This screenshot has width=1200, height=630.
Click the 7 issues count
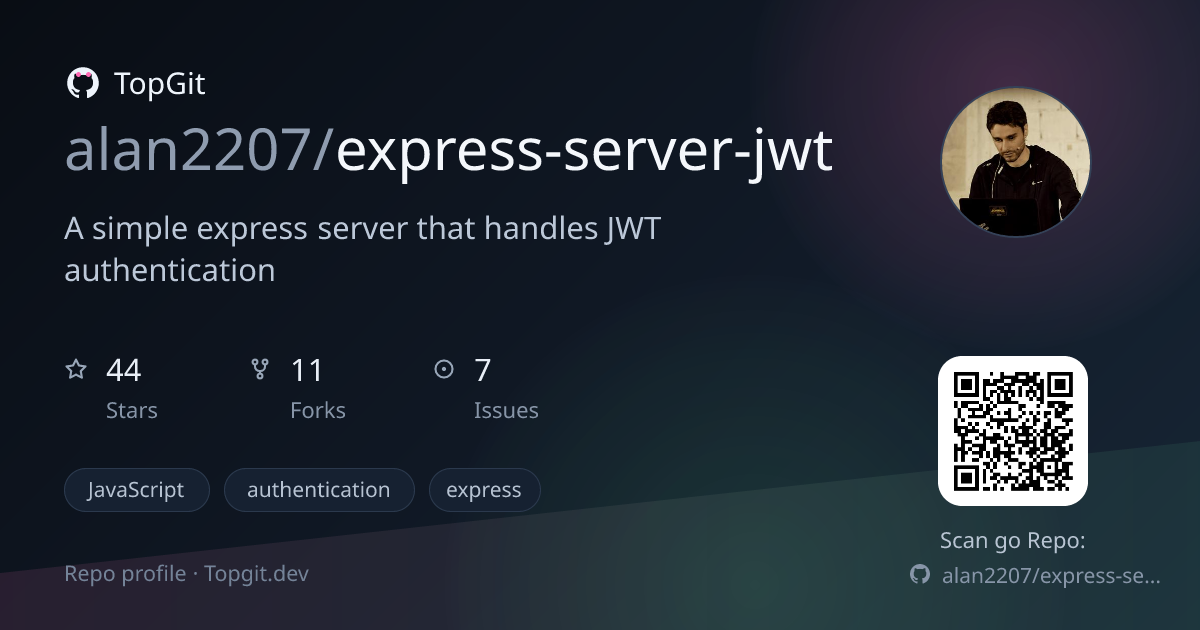click(x=483, y=371)
